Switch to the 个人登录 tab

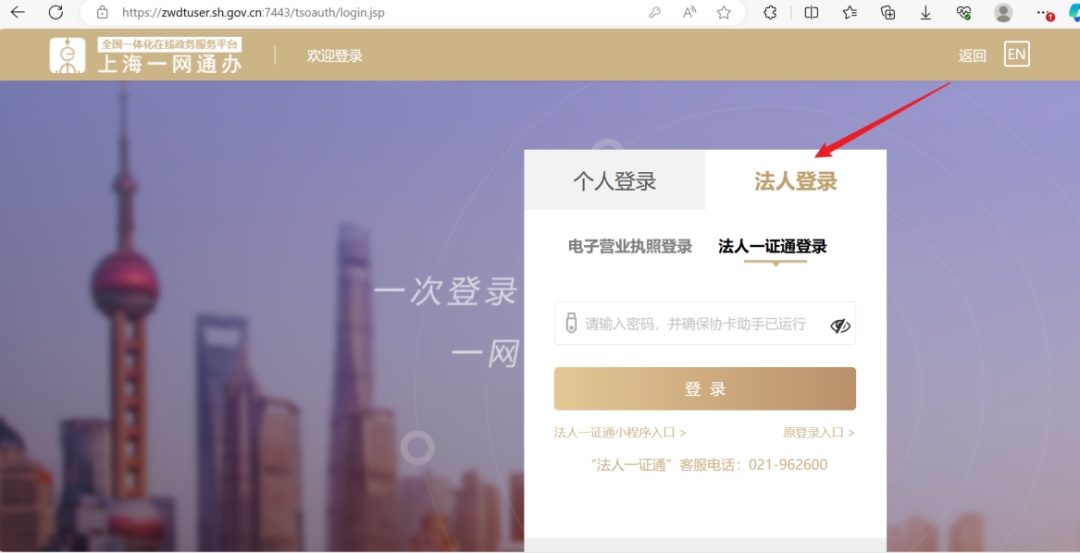point(614,181)
